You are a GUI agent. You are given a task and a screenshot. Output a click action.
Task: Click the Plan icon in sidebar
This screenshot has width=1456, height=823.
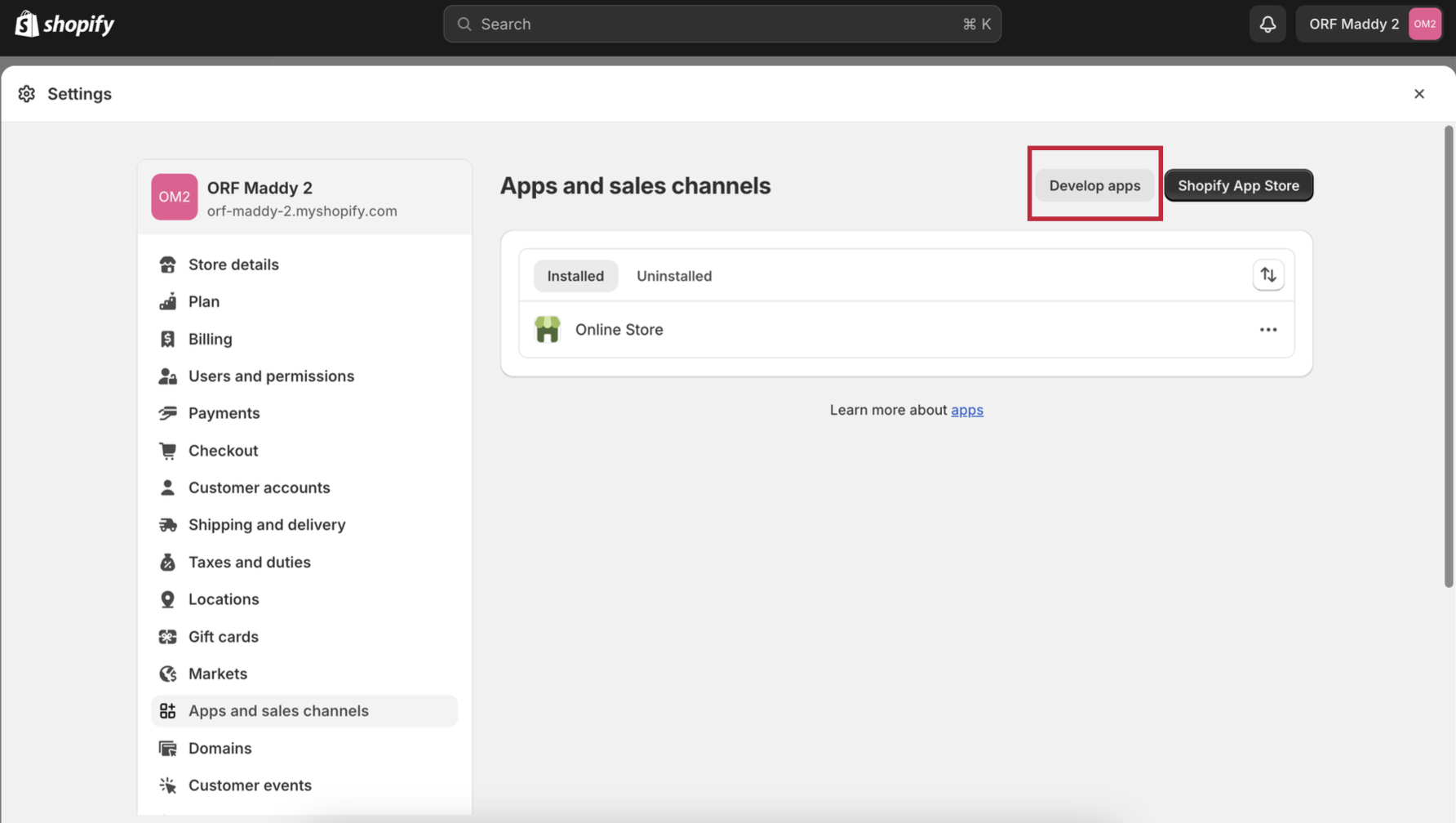pyautogui.click(x=167, y=301)
